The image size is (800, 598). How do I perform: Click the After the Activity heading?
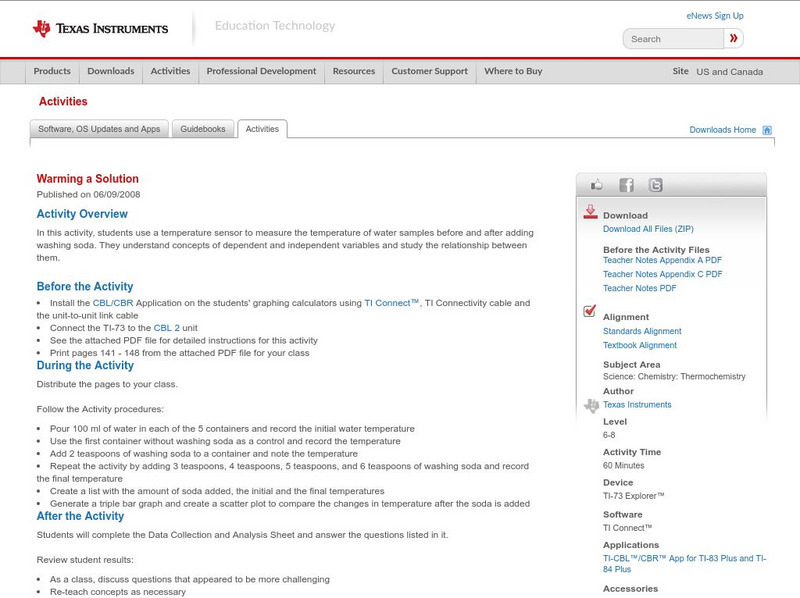(x=80, y=516)
